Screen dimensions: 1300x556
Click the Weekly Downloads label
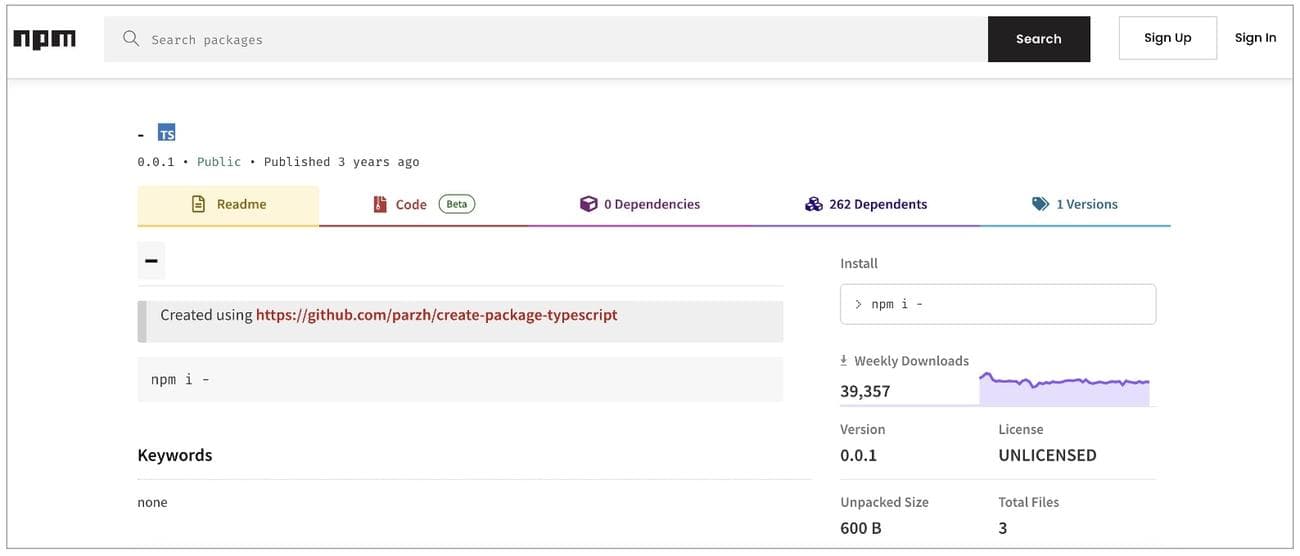911,361
